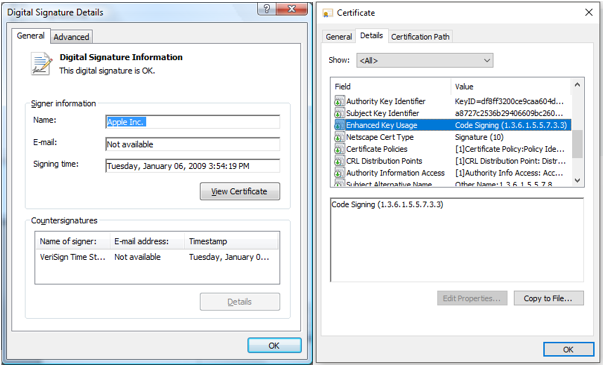
Task: Click the Authority Information Access field icon
Action: coord(338,173)
